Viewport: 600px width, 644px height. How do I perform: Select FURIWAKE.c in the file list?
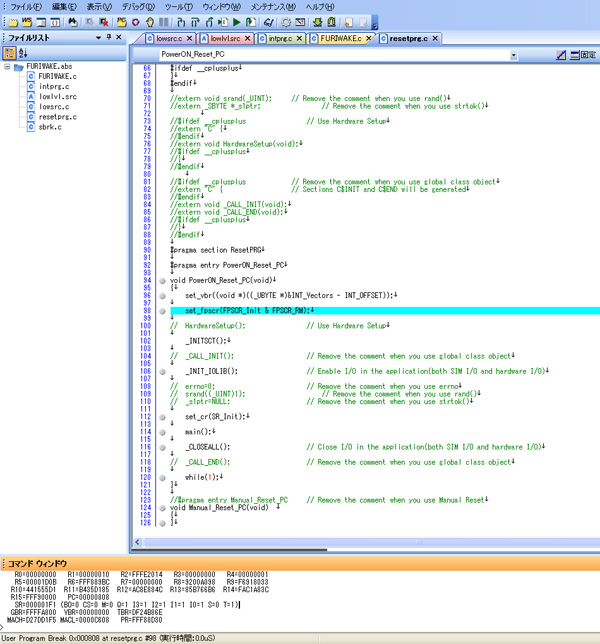point(57,76)
